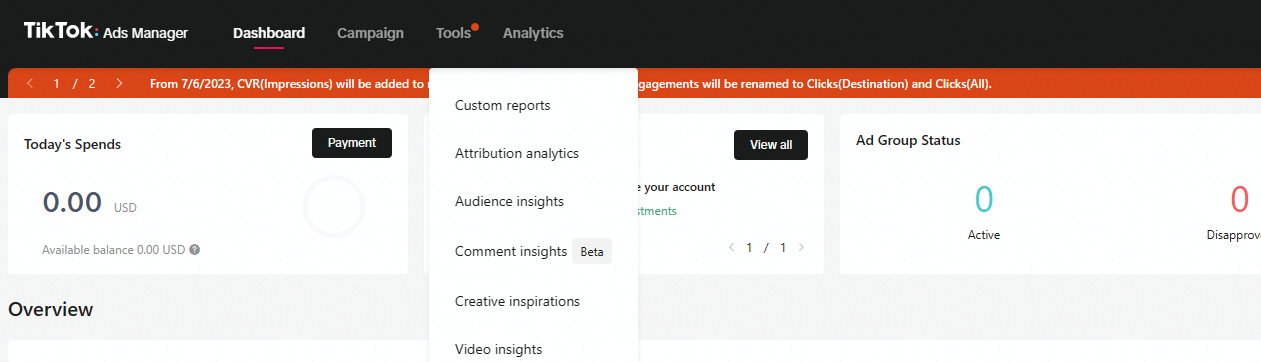
Task: Click the help icon beside Available balance
Action: click(x=195, y=249)
